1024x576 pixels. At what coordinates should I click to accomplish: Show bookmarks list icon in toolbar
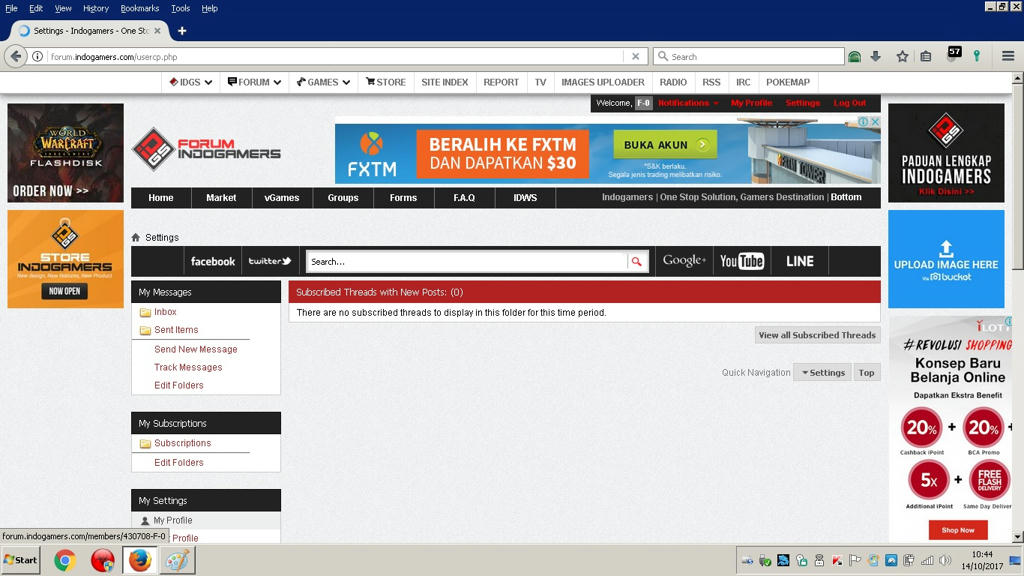pyautogui.click(x=926, y=57)
